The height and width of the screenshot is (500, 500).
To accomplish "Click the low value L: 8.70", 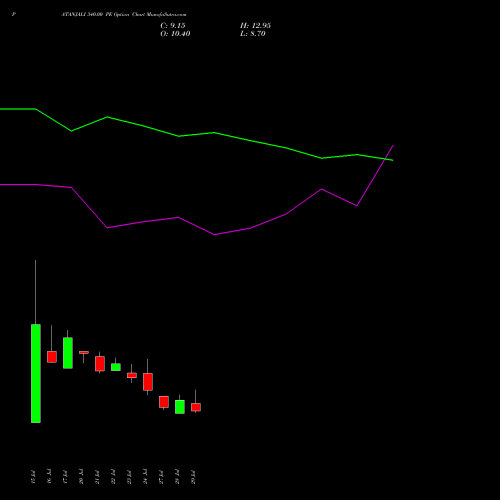I will pos(253,34).
